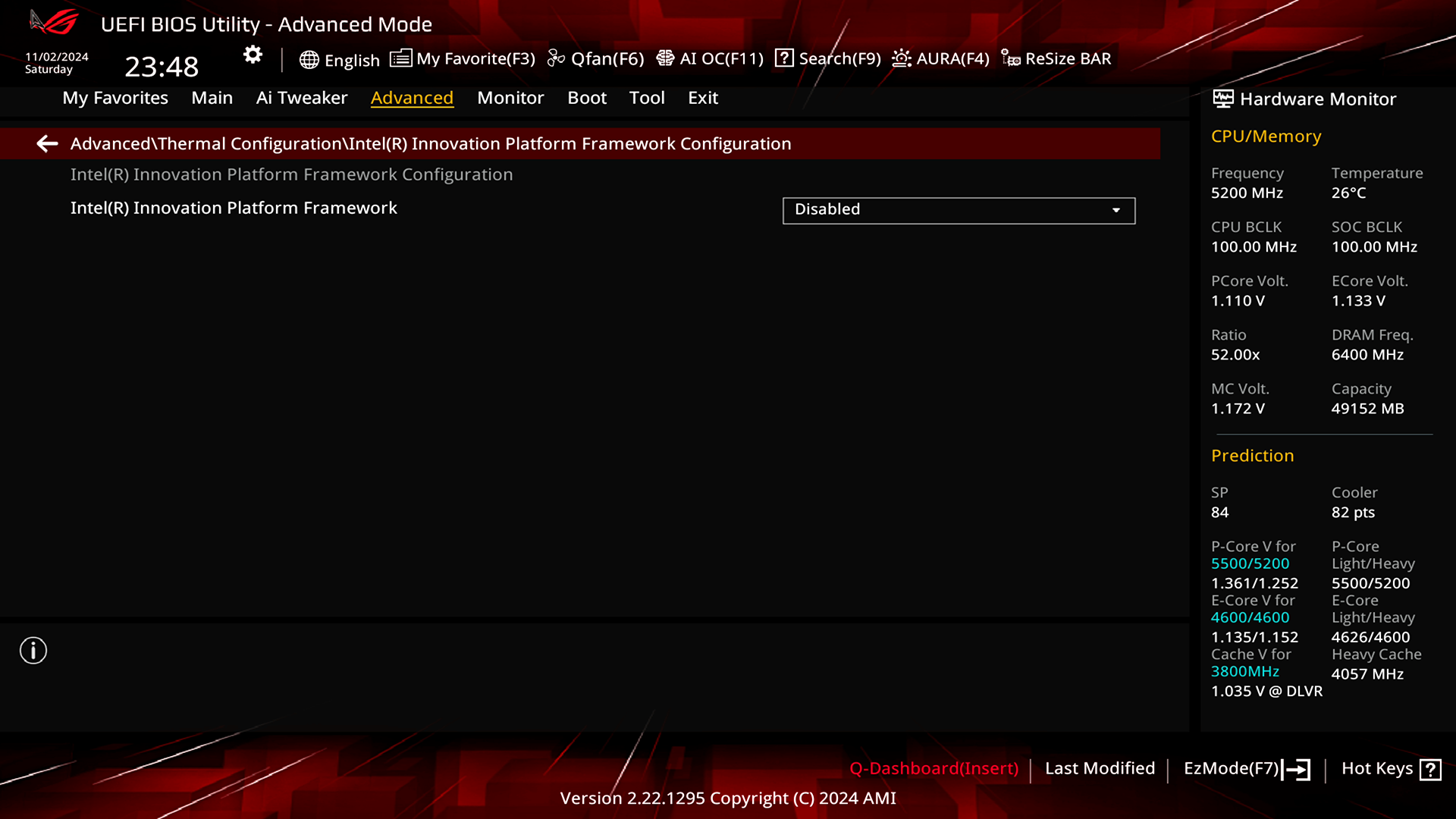1456x819 pixels.
Task: Open Innovation Platform Framework Disabled dropdown
Action: [x=958, y=210]
